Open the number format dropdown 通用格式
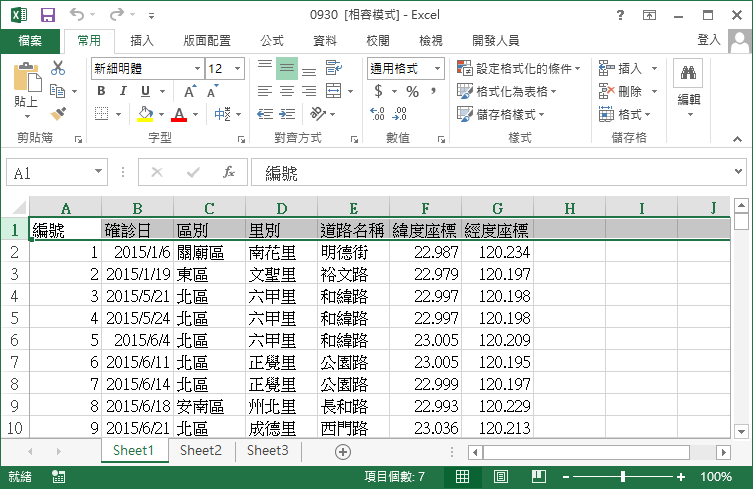This screenshot has width=753, height=489. 437,69
